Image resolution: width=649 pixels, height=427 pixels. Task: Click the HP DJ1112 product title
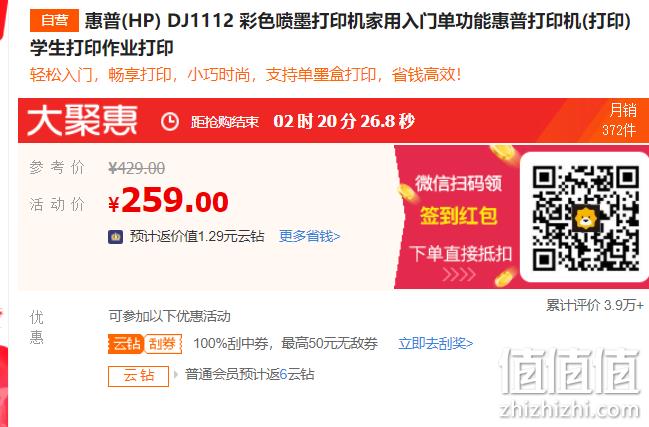(330, 34)
